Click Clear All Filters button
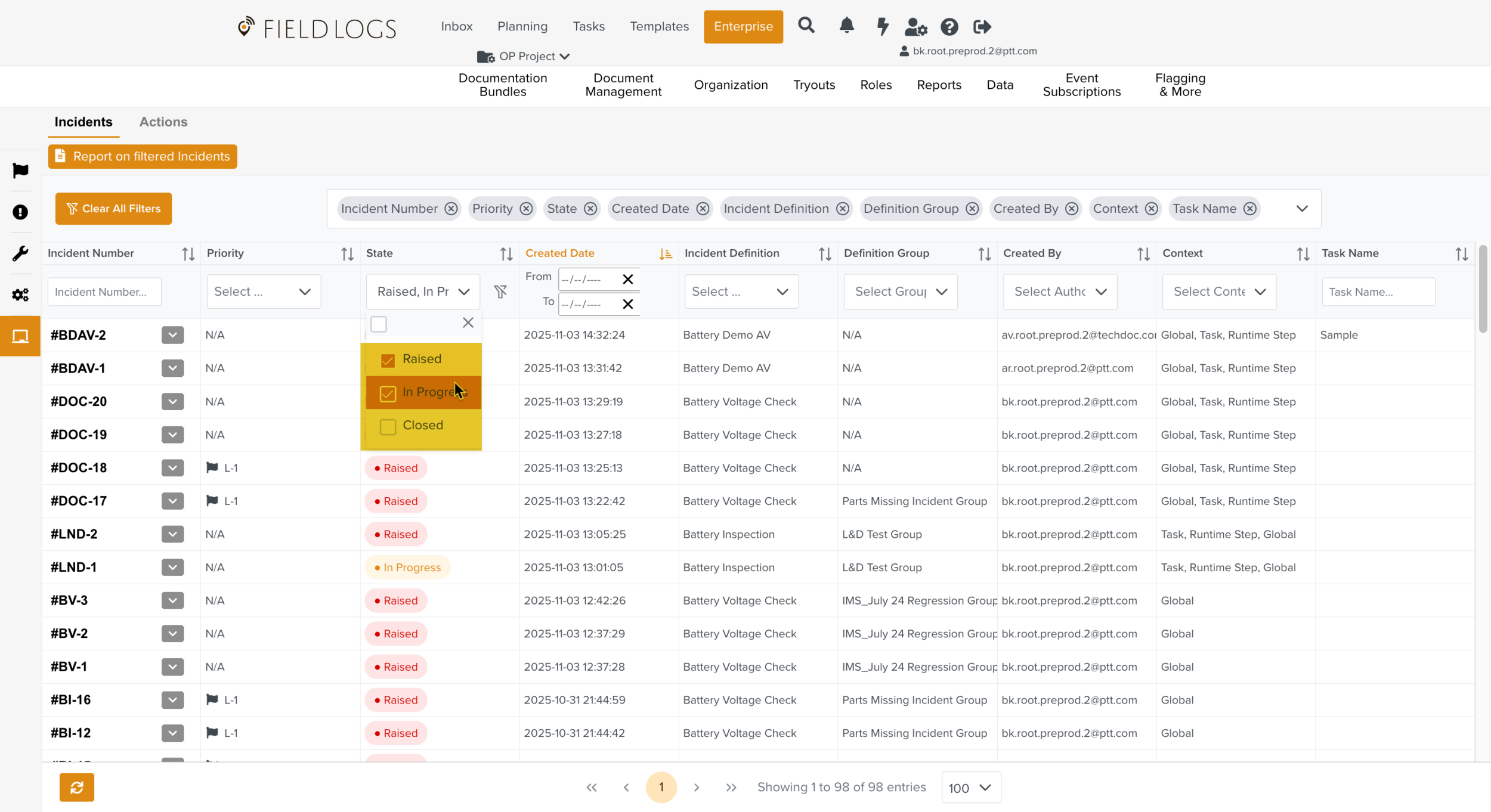The height and width of the screenshot is (812, 1491). pos(113,209)
